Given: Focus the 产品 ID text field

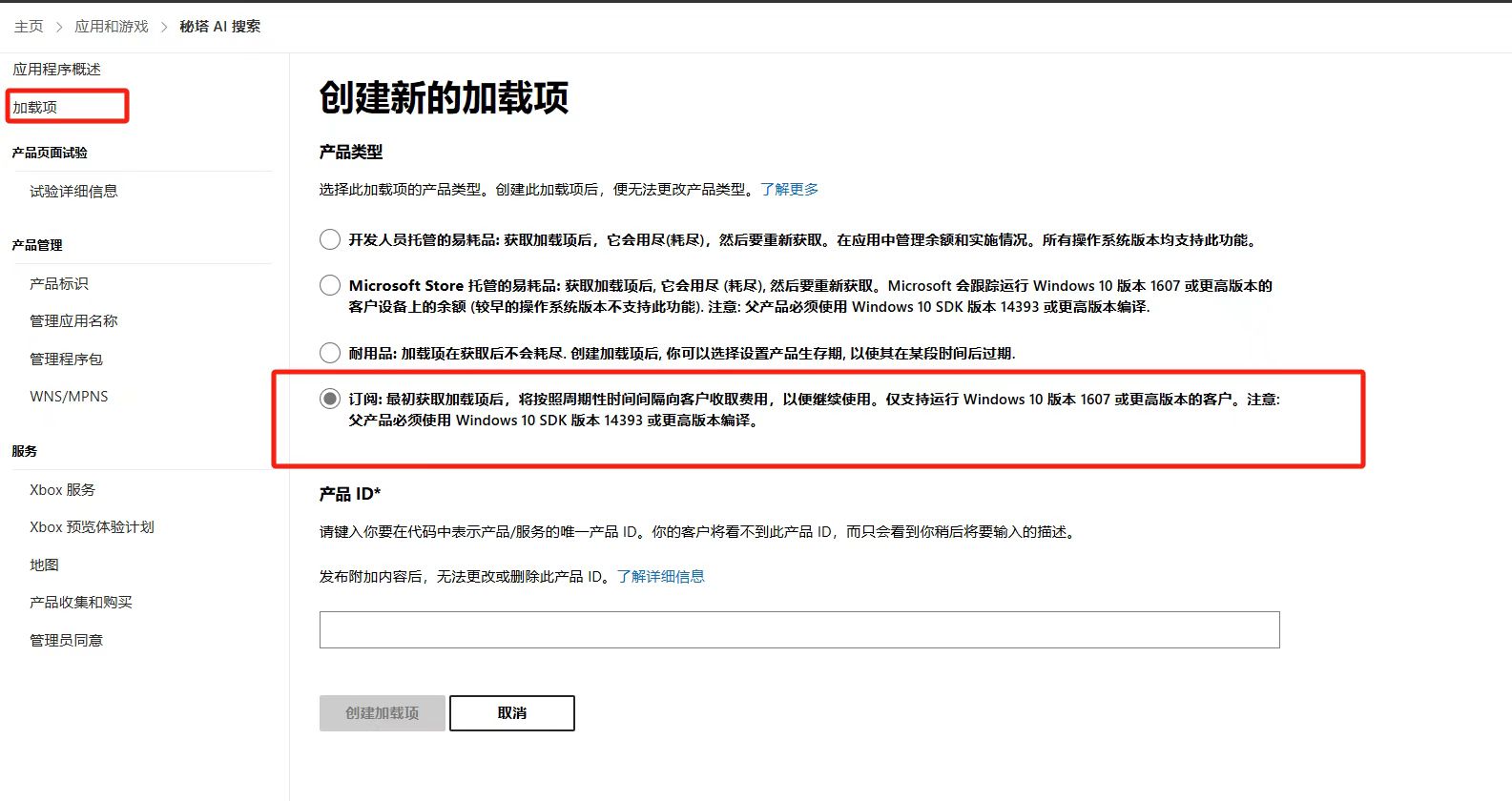Looking at the screenshot, I should (x=799, y=630).
